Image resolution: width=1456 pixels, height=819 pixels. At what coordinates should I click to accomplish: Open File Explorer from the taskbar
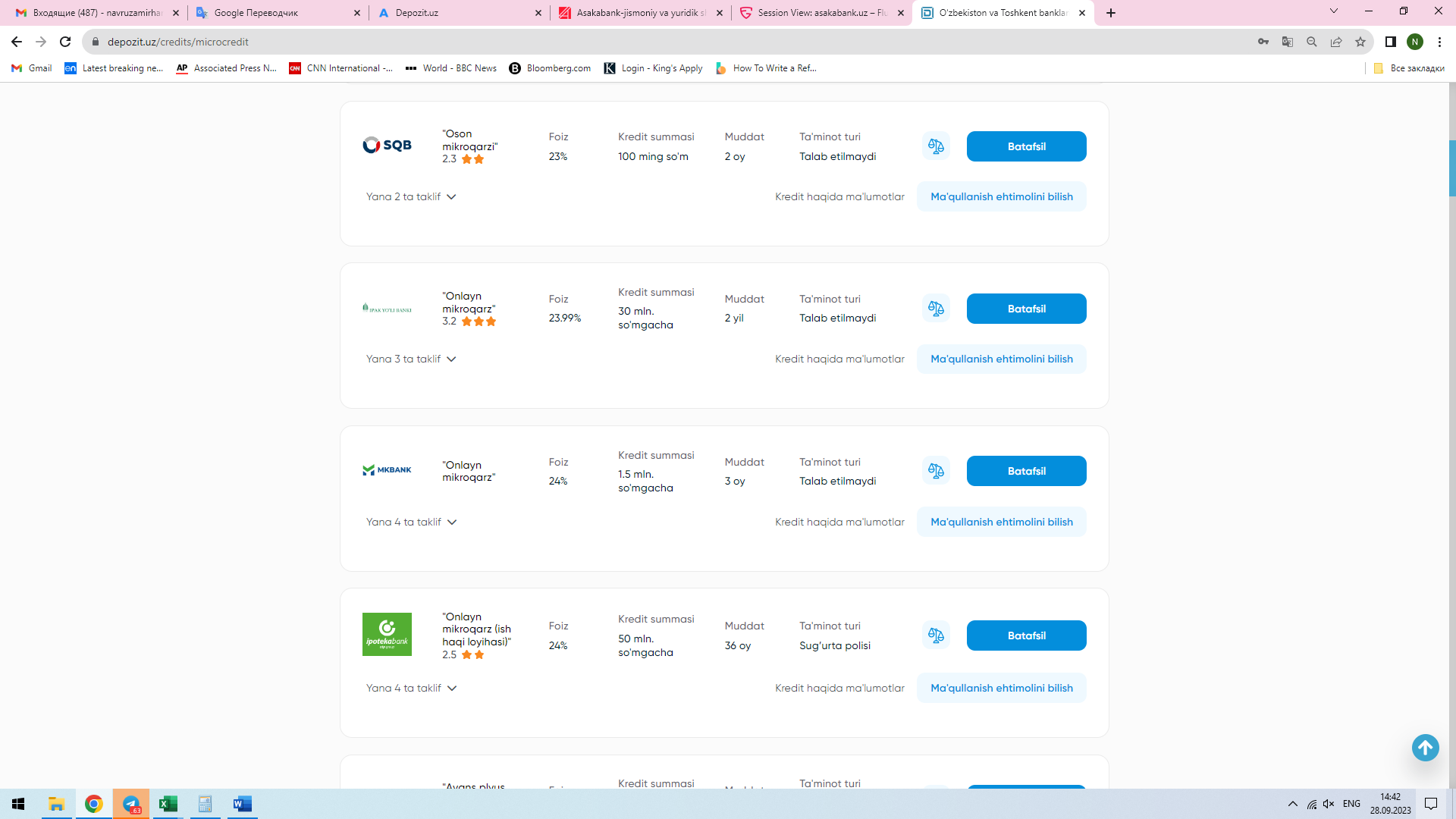click(56, 804)
